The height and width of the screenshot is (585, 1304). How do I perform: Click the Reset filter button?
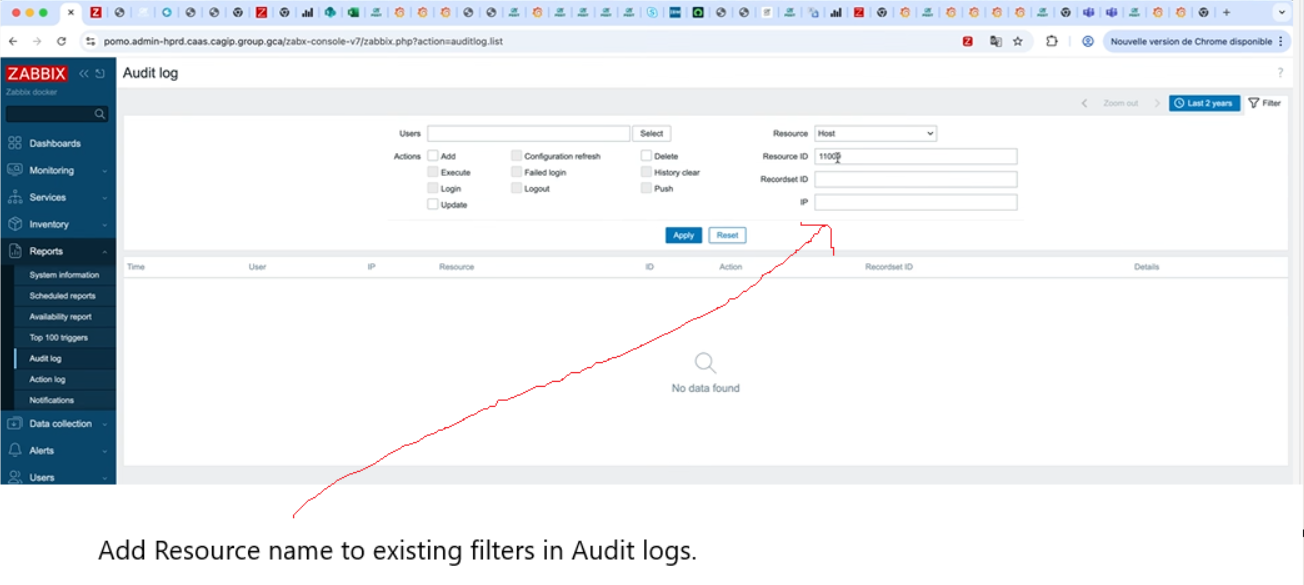[x=727, y=236]
